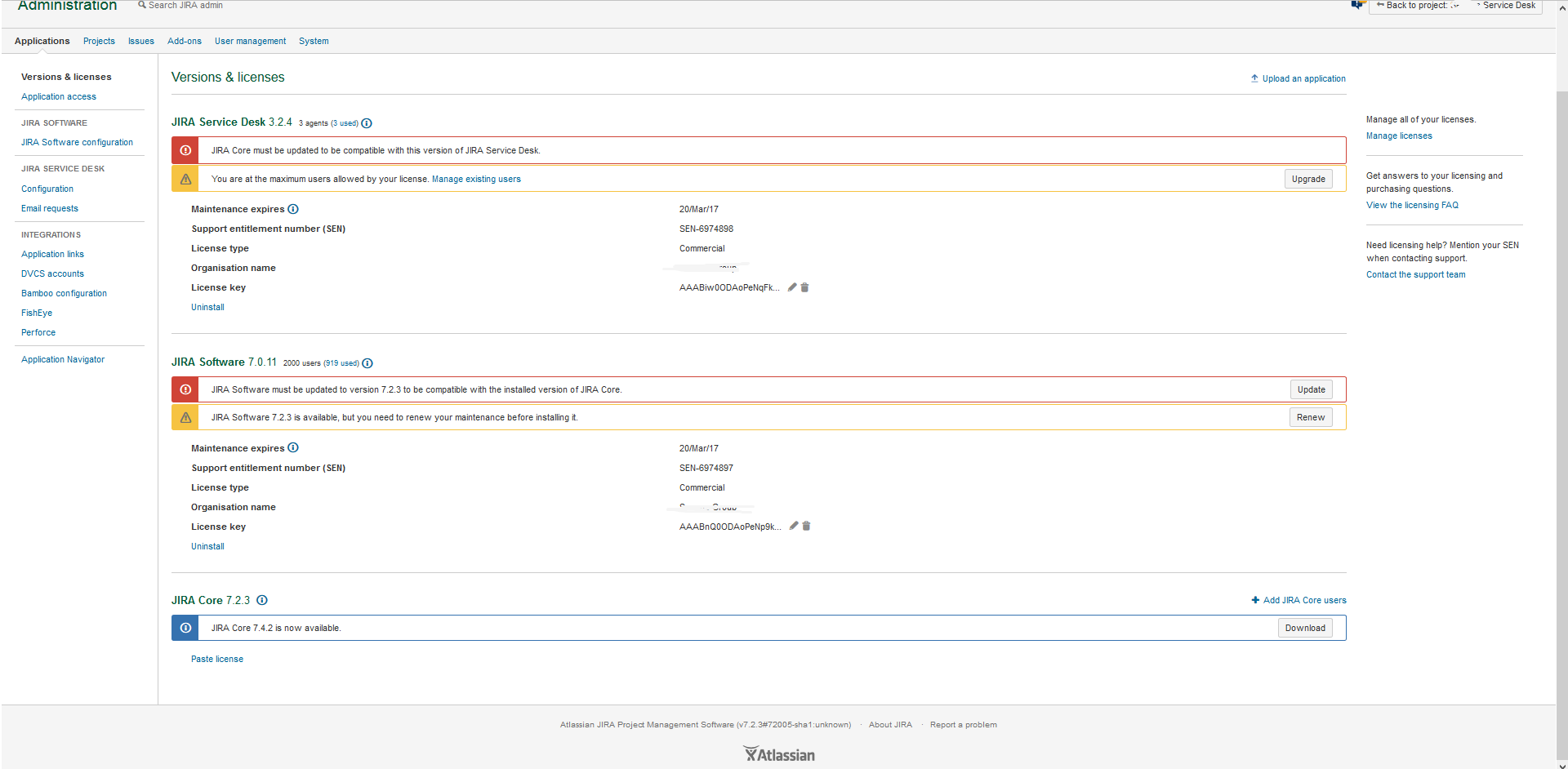Open Application links in the sidebar
Viewport: 1568px width, 769px height.
pos(52,254)
